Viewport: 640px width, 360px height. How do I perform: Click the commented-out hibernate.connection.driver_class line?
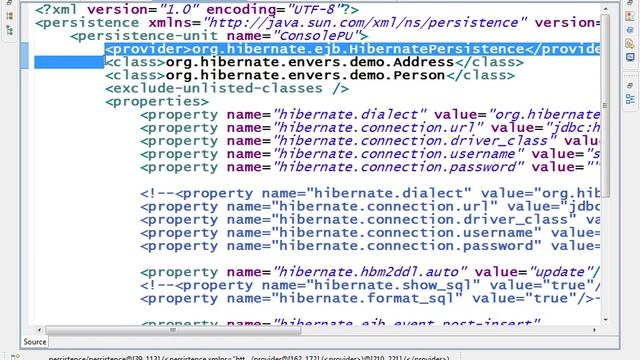pos(370,219)
